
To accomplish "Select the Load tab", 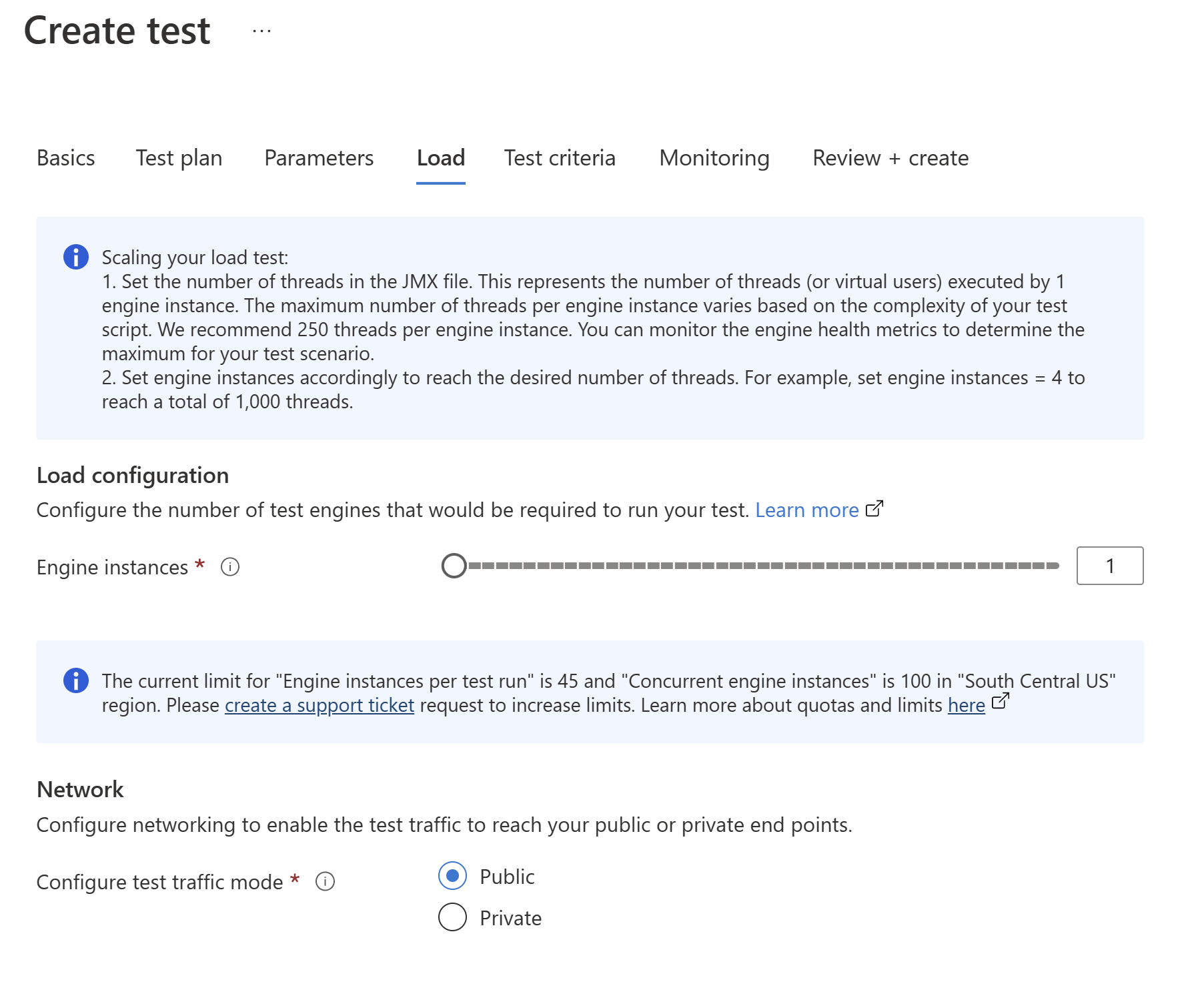I will (x=440, y=158).
